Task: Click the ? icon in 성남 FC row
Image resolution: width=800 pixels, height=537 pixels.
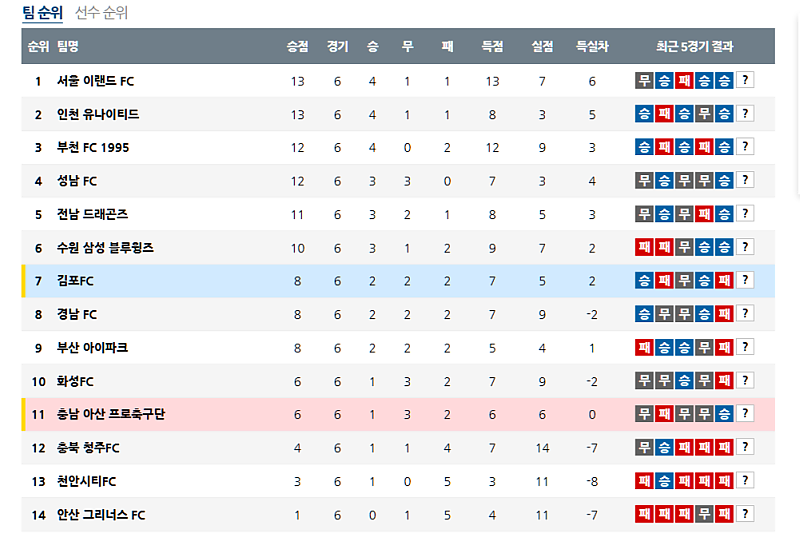Action: (x=745, y=181)
